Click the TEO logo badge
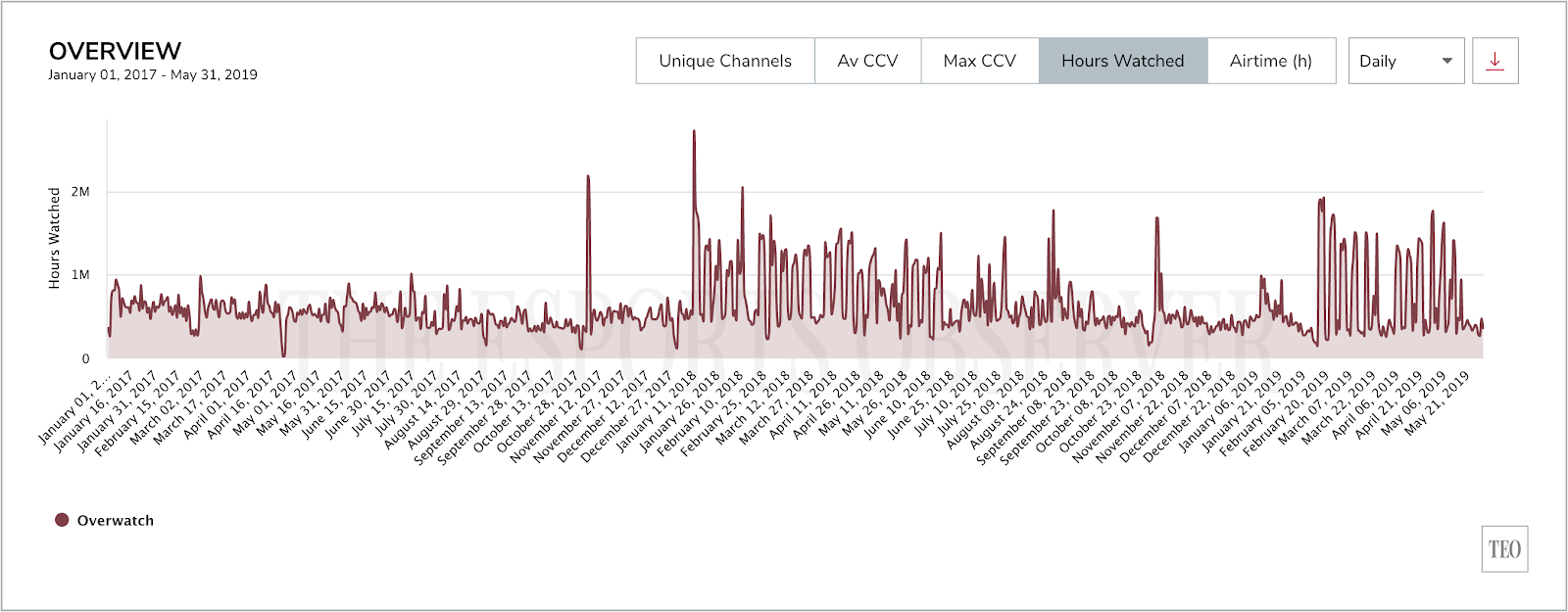 point(1504,549)
